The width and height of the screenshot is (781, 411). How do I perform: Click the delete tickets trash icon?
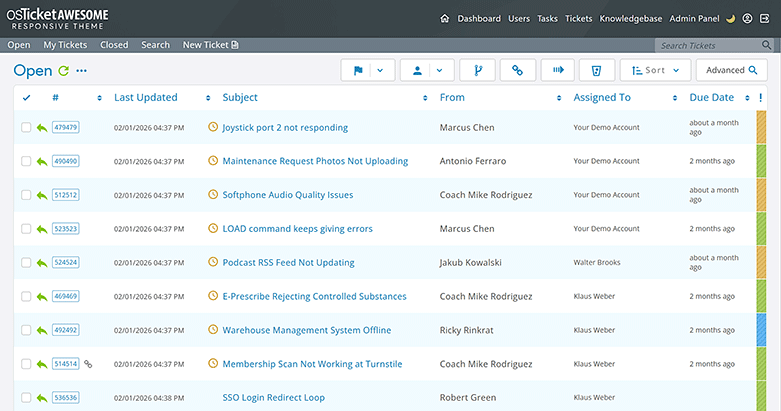click(596, 70)
